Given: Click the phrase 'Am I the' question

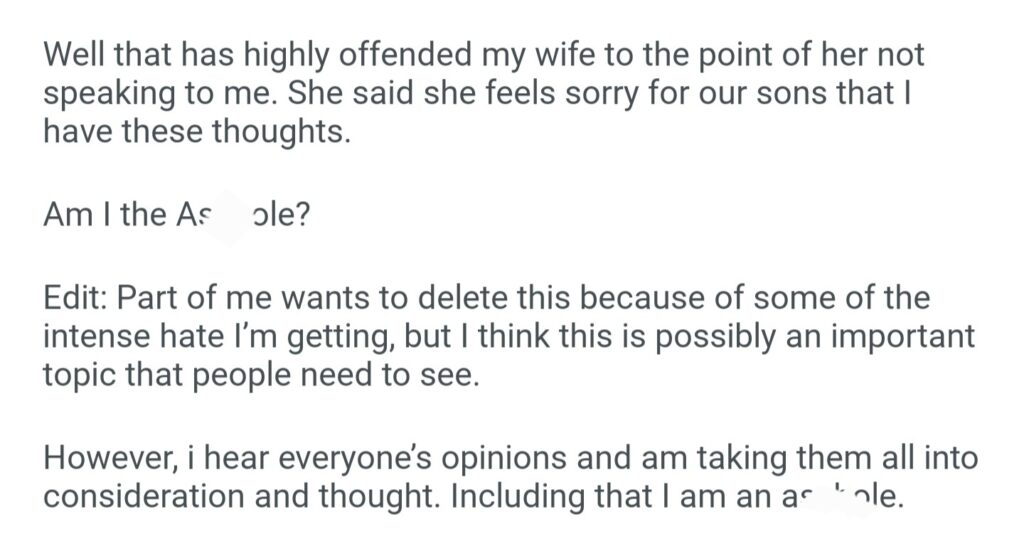Looking at the screenshot, I should point(106,215).
